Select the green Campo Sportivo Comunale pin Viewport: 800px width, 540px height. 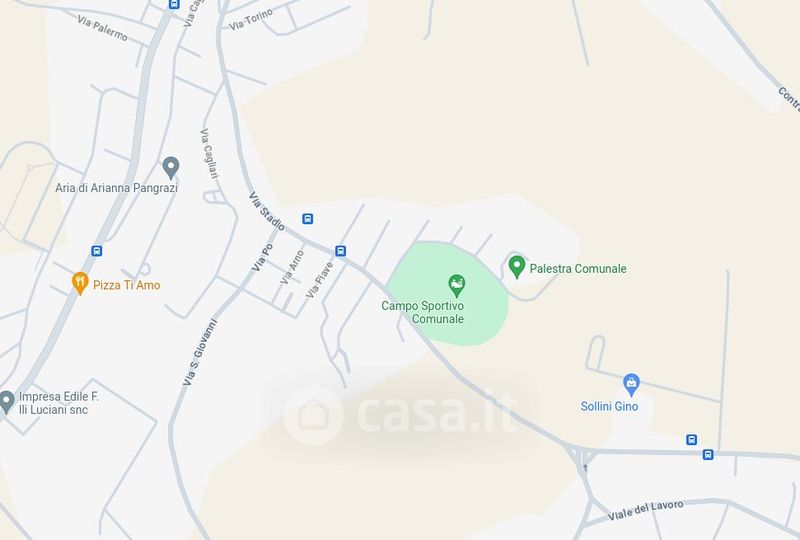pyautogui.click(x=457, y=286)
